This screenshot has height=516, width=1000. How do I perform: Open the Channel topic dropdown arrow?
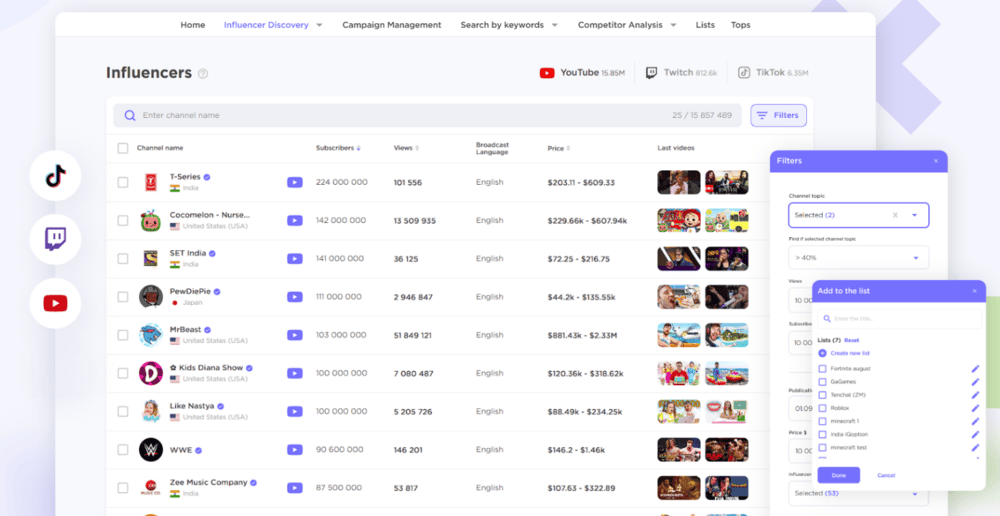click(915, 216)
